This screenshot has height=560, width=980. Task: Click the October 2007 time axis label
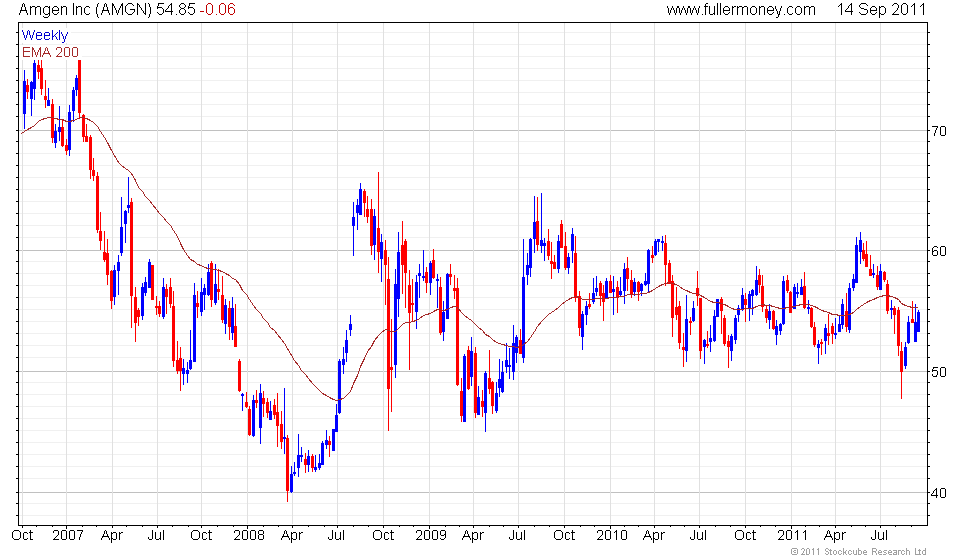[x=201, y=536]
